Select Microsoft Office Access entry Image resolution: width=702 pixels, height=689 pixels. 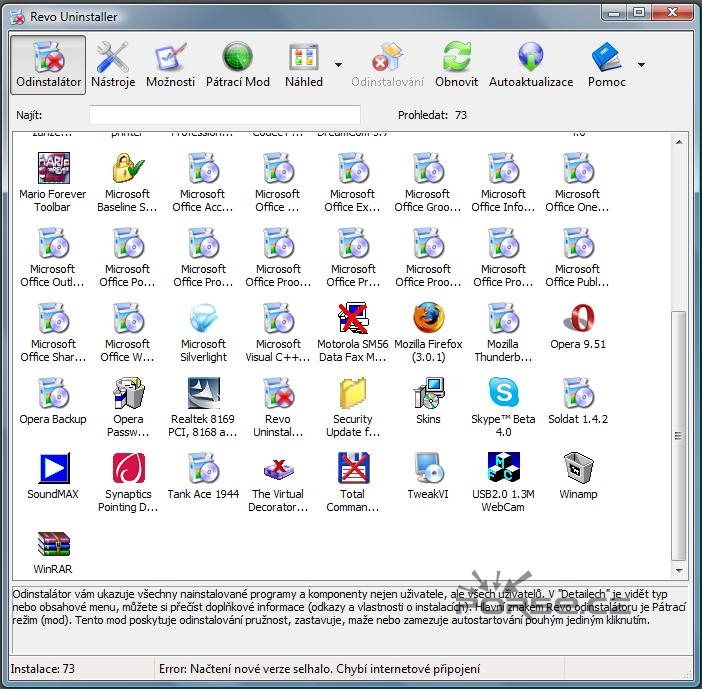pyautogui.click(x=203, y=183)
